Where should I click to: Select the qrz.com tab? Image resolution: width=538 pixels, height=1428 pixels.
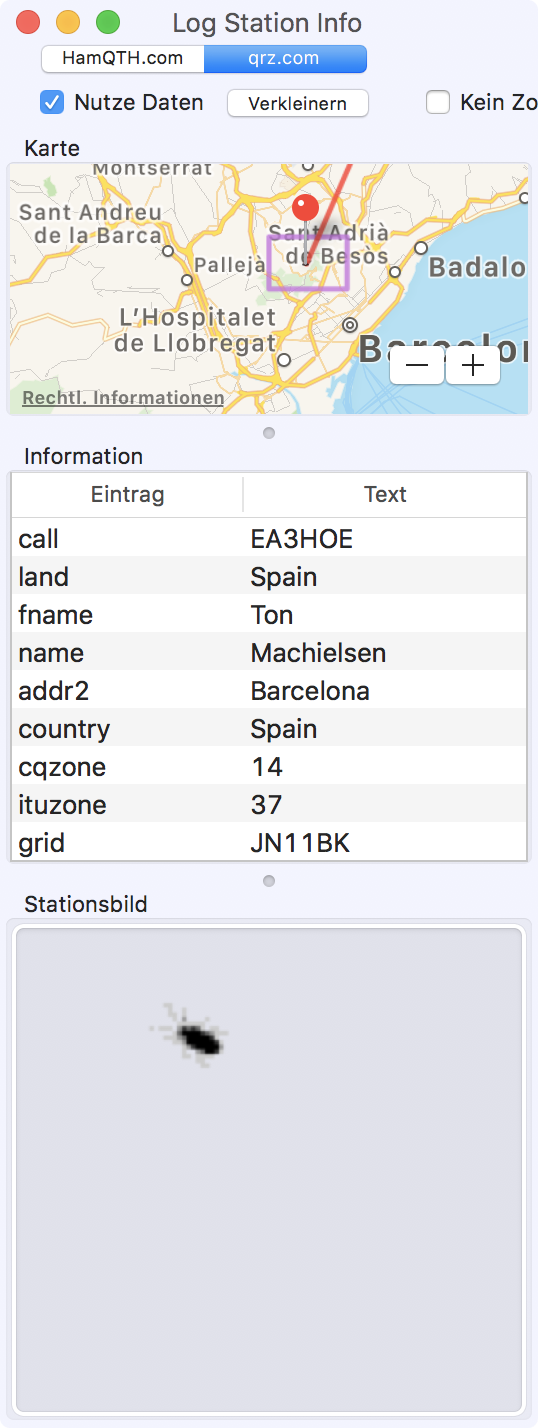pyautogui.click(x=285, y=58)
